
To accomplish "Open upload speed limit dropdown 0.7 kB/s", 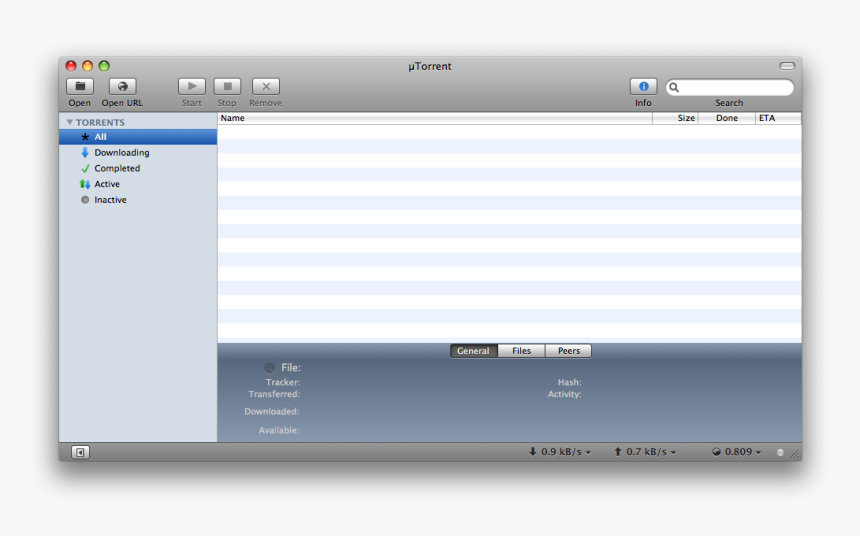I will point(645,452).
